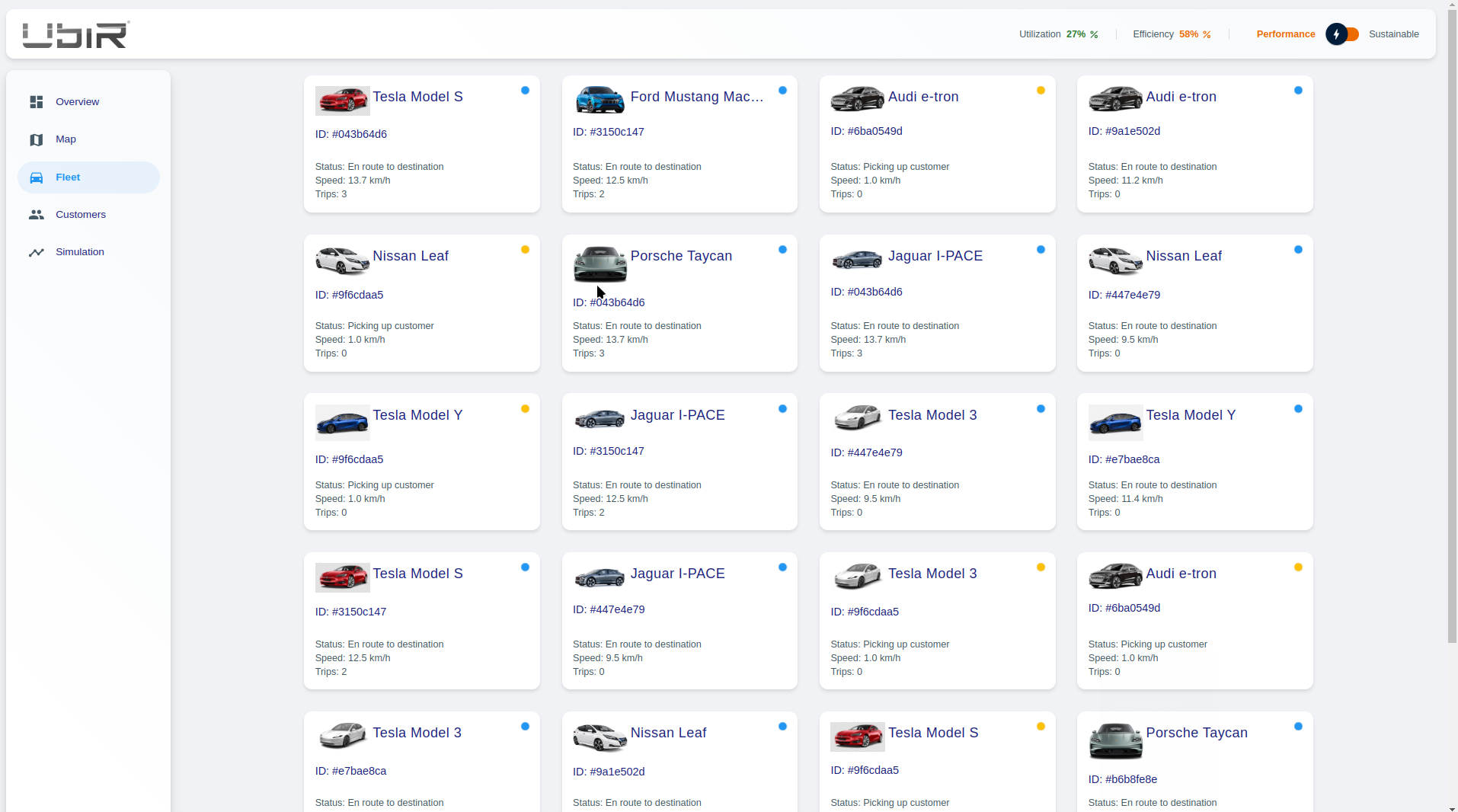This screenshot has width=1458, height=812.
Task: Open the Ford Mustang Mach card title
Action: click(x=697, y=97)
